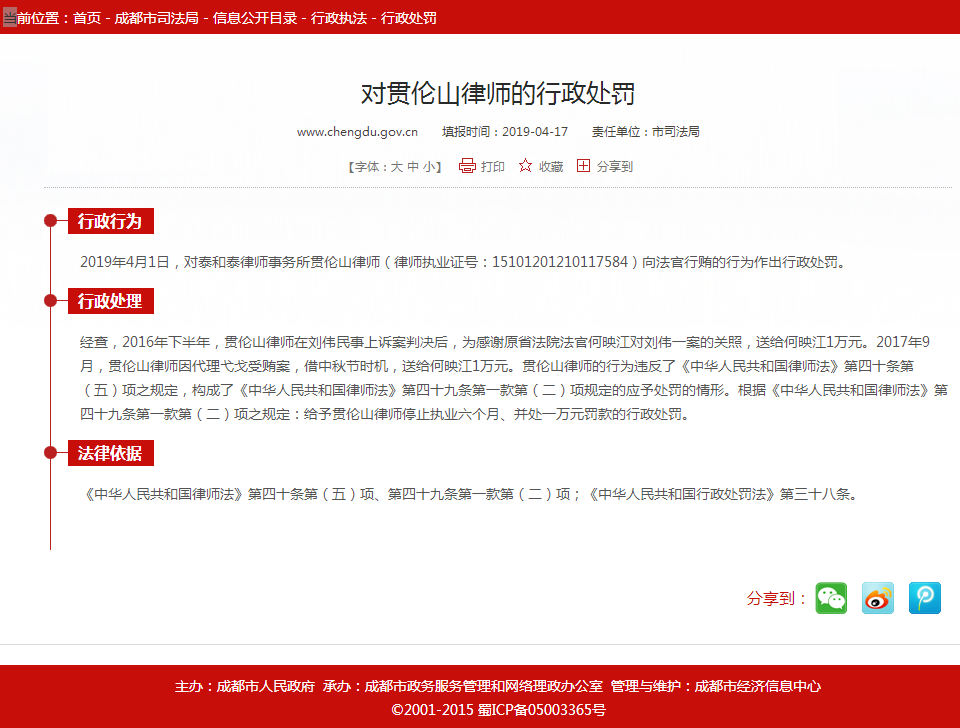Navigate to 信息公开目录 in breadcrumb
This screenshot has width=960, height=728.
click(255, 18)
